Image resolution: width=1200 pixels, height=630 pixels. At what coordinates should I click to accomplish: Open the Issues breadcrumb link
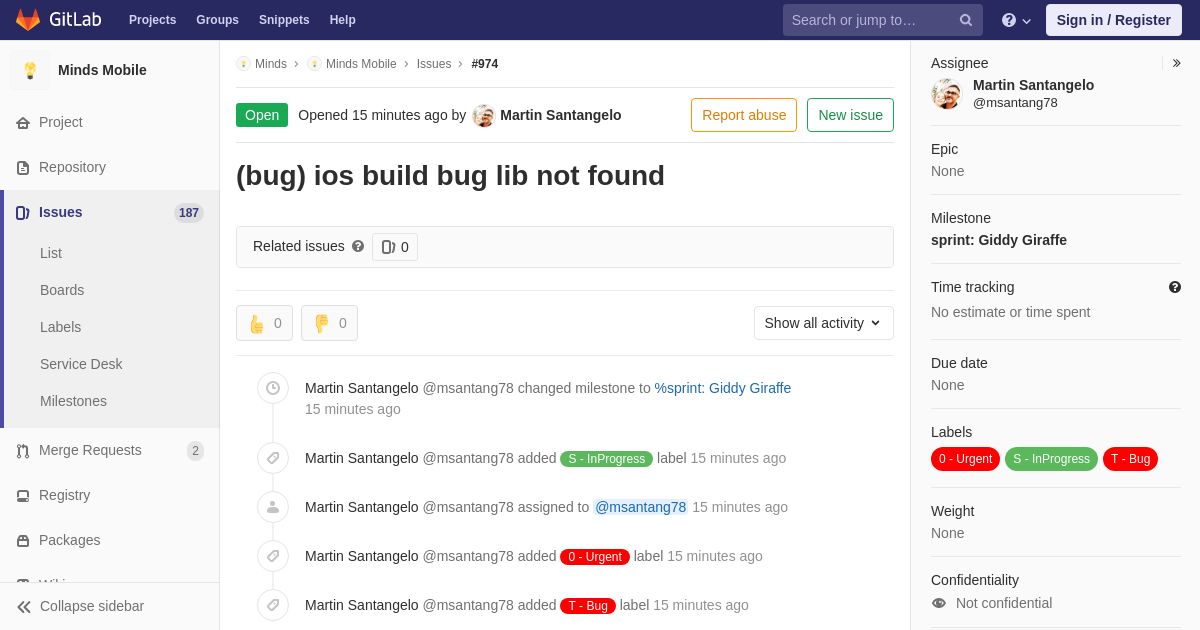(x=434, y=64)
